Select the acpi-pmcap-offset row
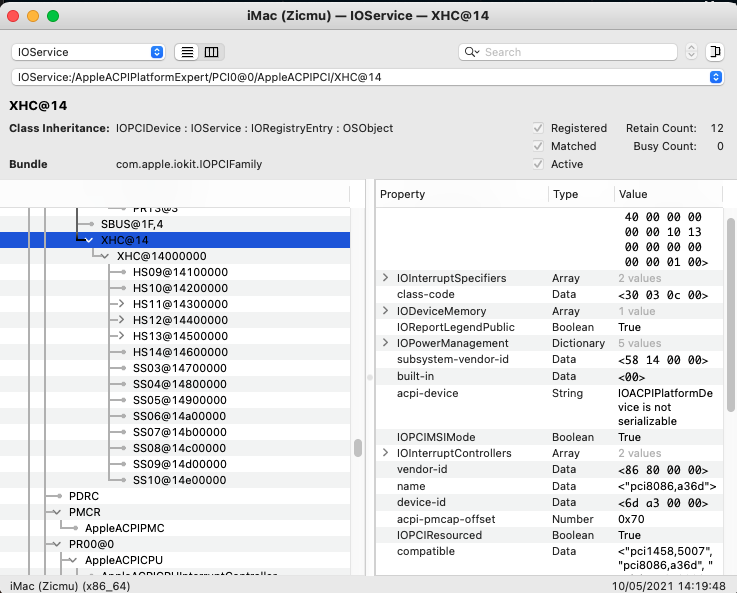737x593 pixels. [549, 519]
